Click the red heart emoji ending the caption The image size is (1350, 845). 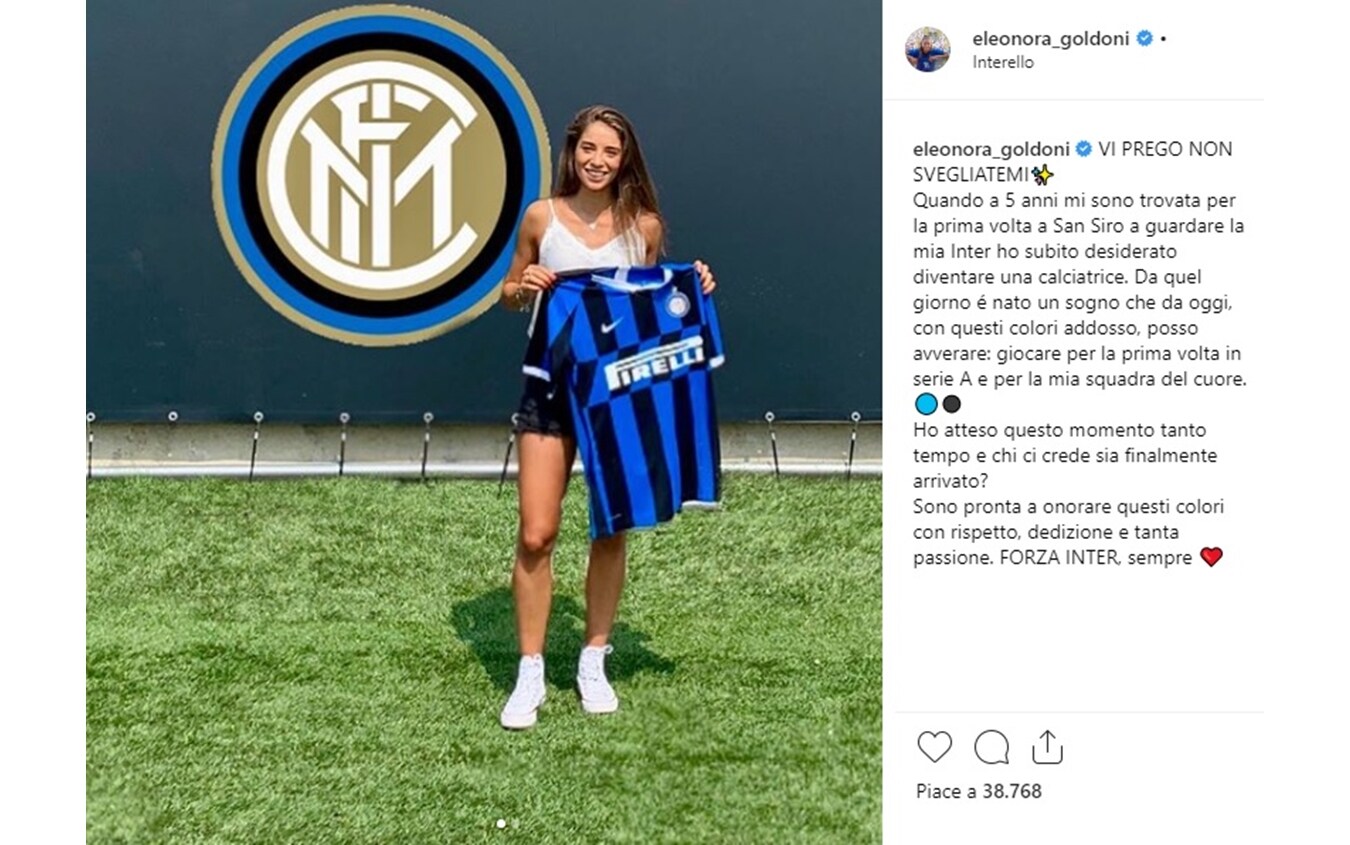coord(1211,558)
